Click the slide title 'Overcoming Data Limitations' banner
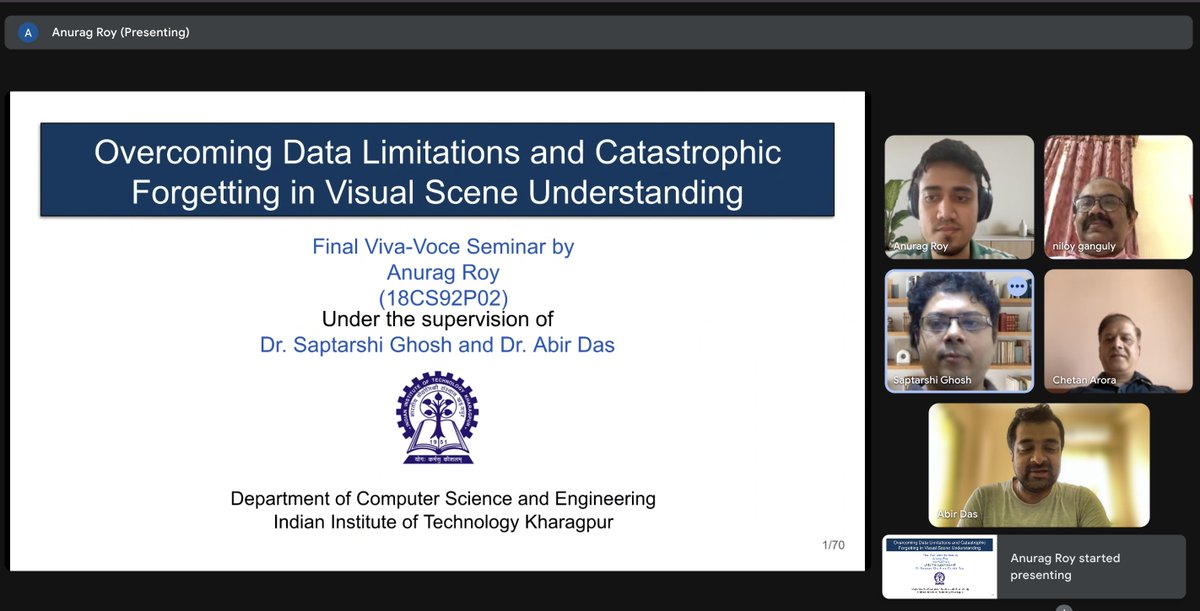1200x611 pixels. click(437, 169)
